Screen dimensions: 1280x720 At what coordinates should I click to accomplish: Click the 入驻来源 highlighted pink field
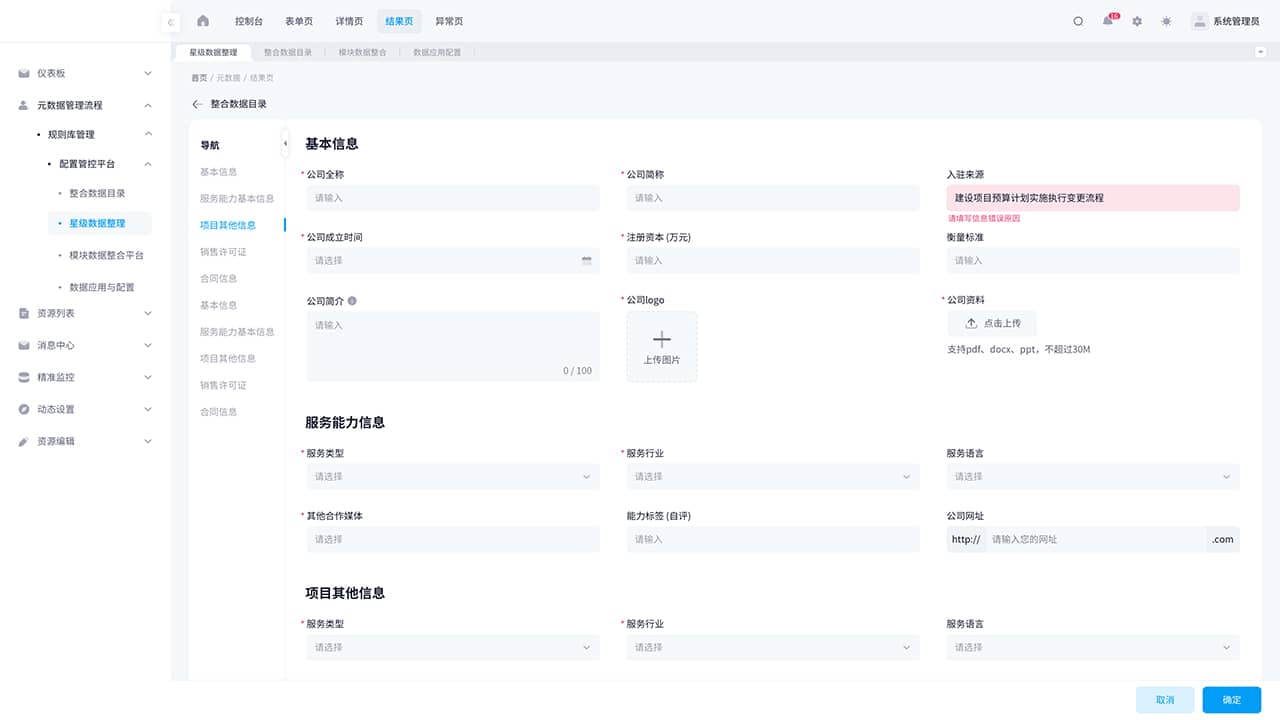(x=1093, y=197)
